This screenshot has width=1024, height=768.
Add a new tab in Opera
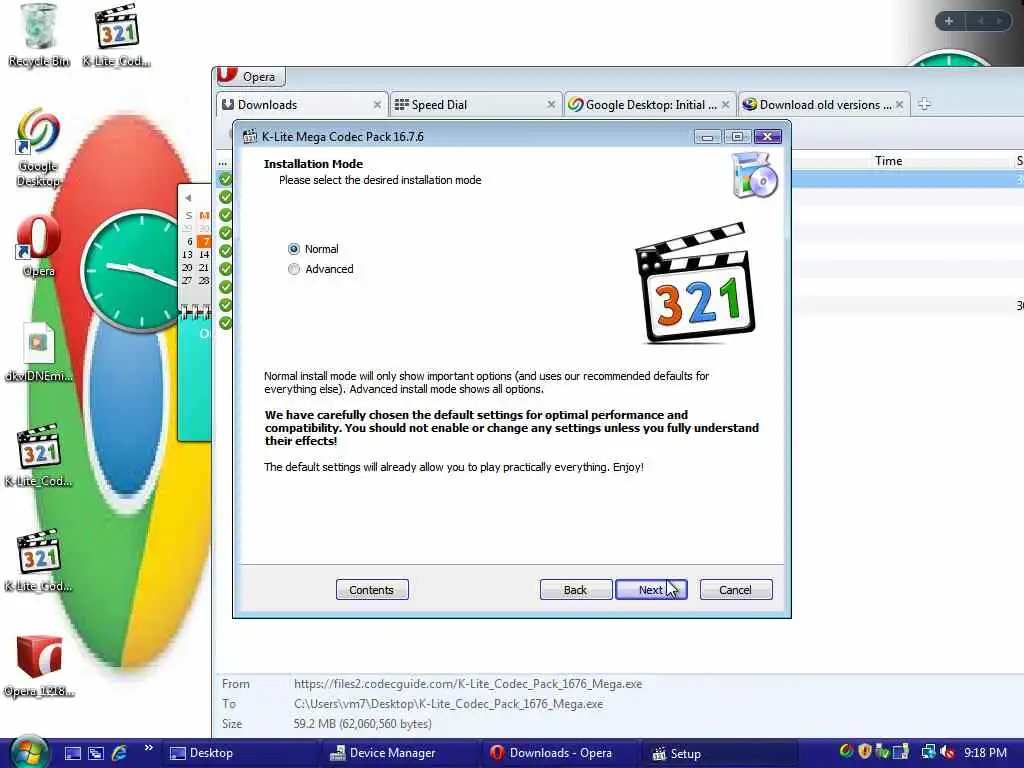(924, 104)
